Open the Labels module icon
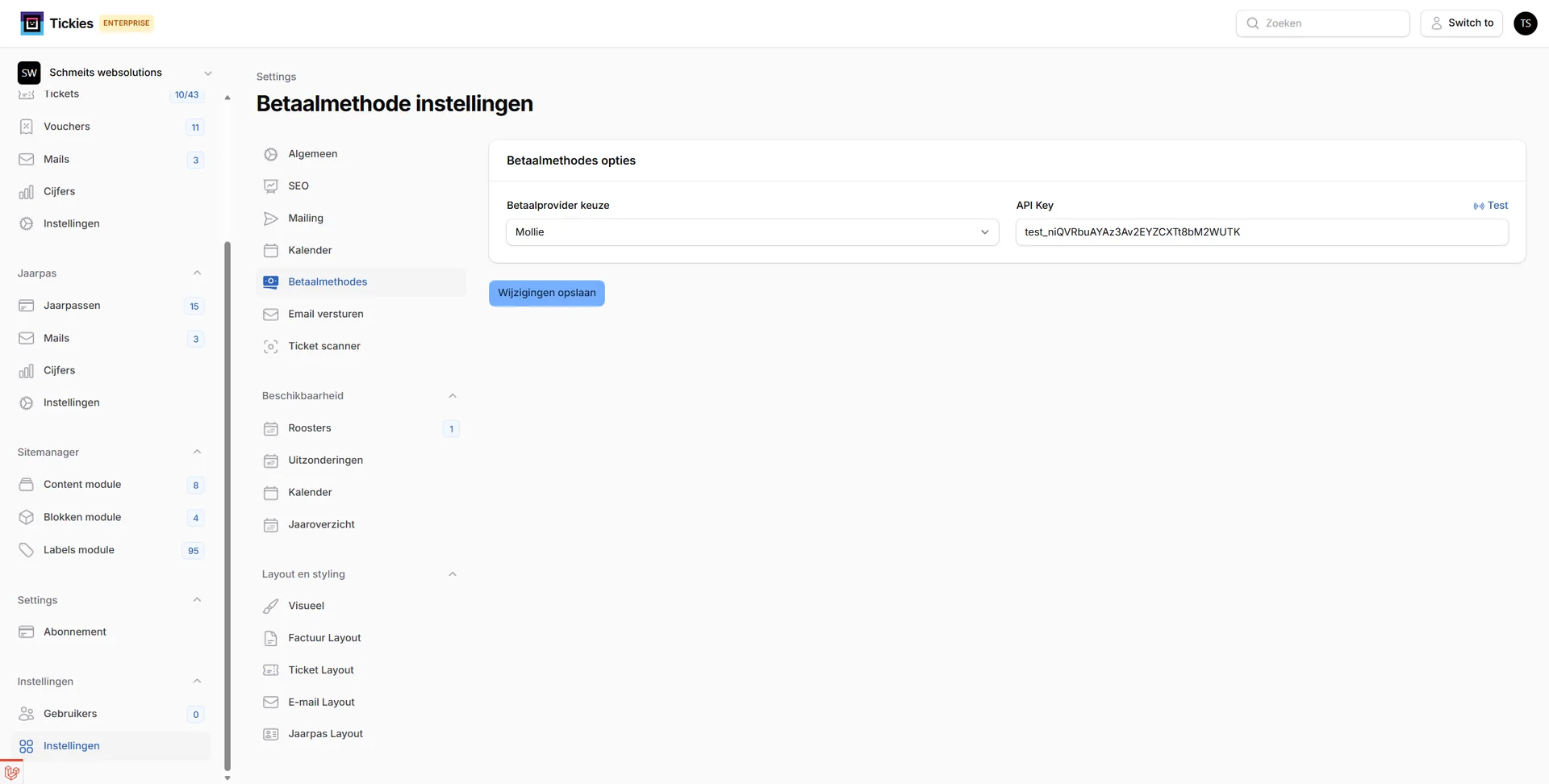Image resolution: width=1549 pixels, height=784 pixels. pos(27,549)
